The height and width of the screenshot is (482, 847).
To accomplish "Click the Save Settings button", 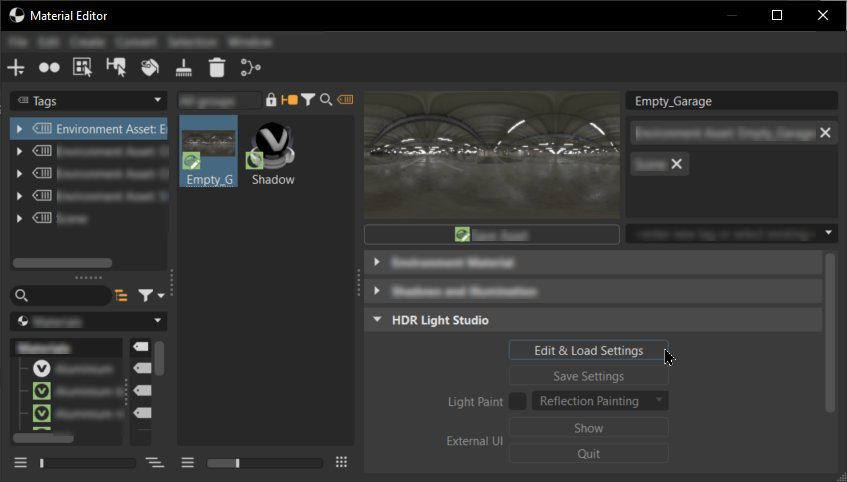I will pos(589,376).
